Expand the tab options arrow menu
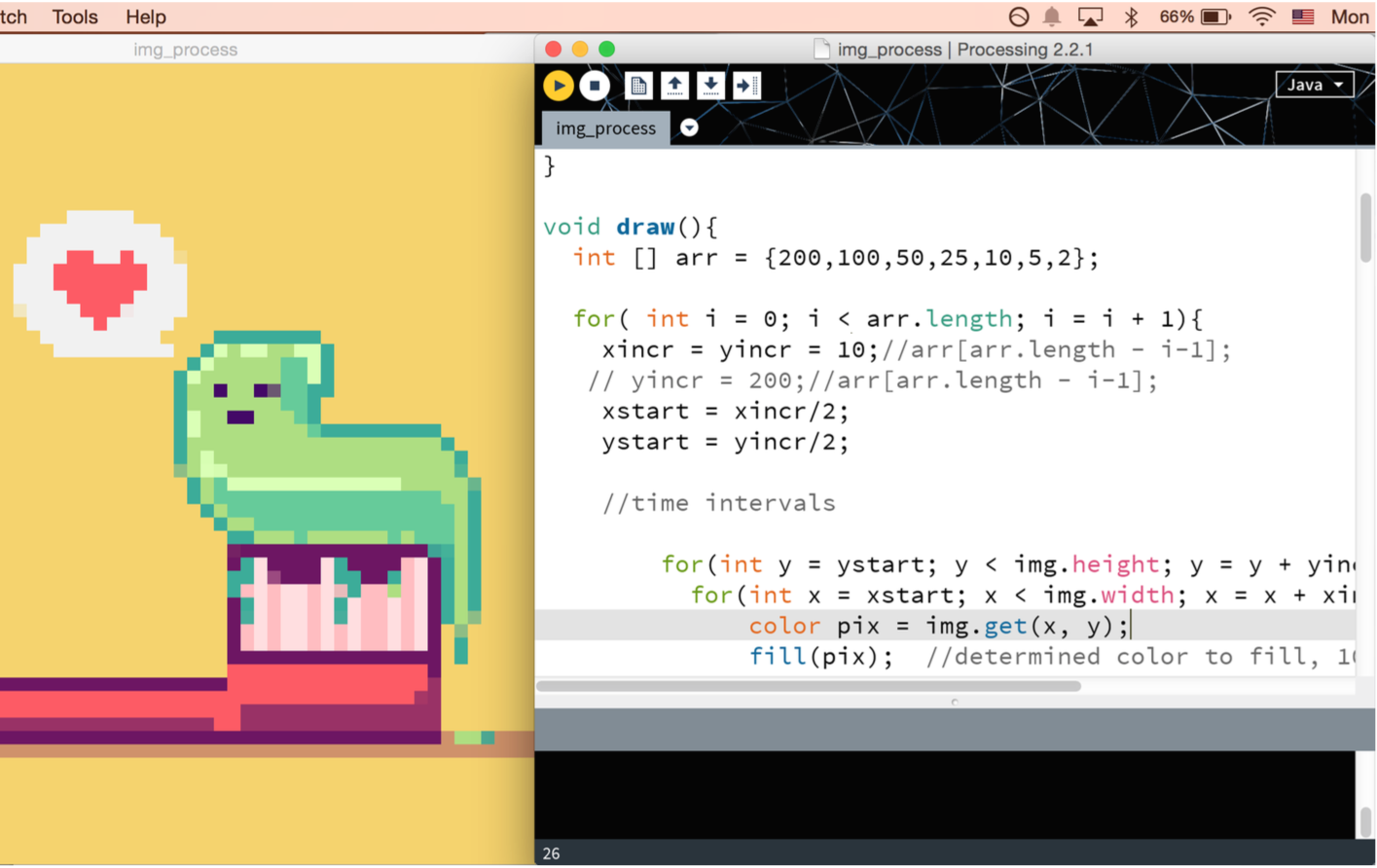This screenshot has height=868, width=1377. 689,128
